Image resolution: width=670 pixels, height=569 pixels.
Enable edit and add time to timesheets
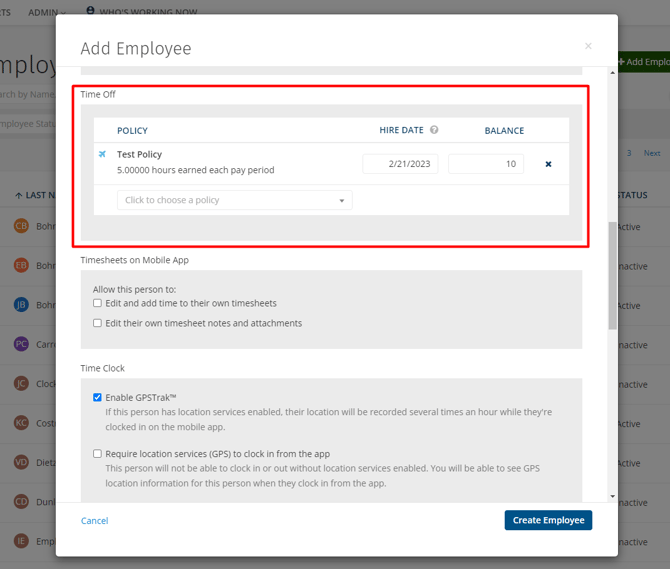tap(98, 303)
